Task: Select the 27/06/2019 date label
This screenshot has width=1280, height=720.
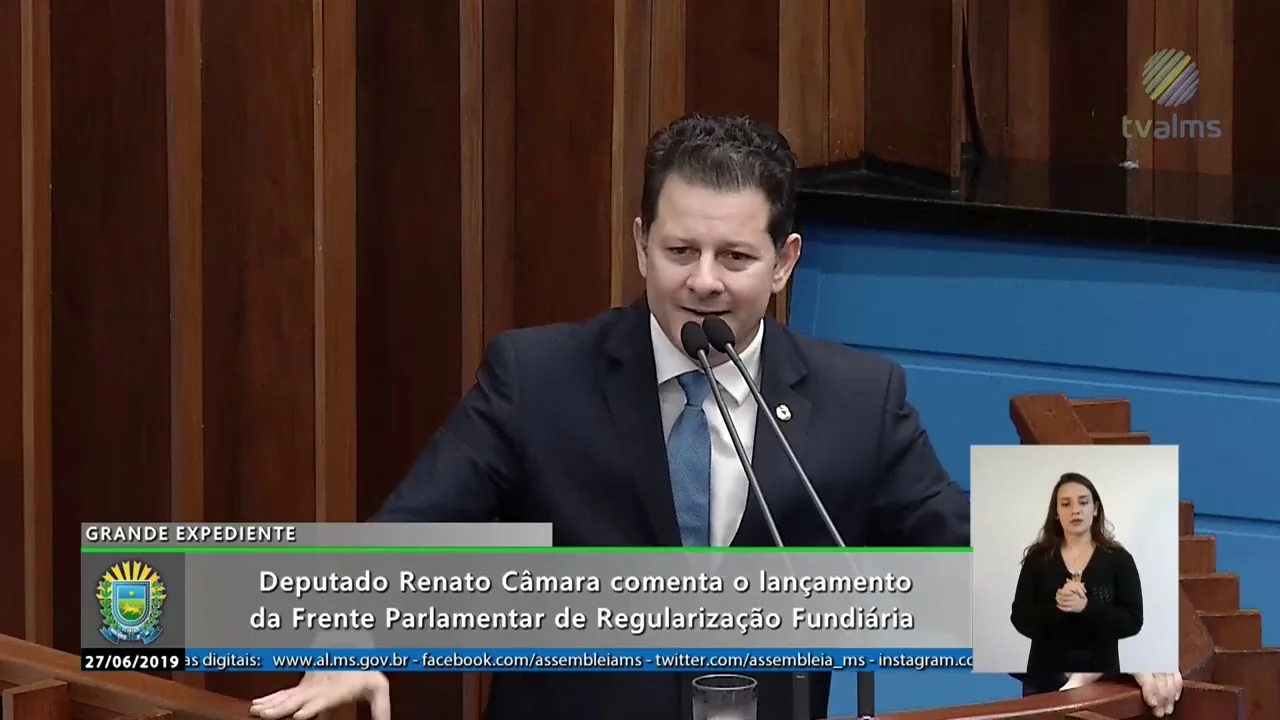Action: coord(130,661)
